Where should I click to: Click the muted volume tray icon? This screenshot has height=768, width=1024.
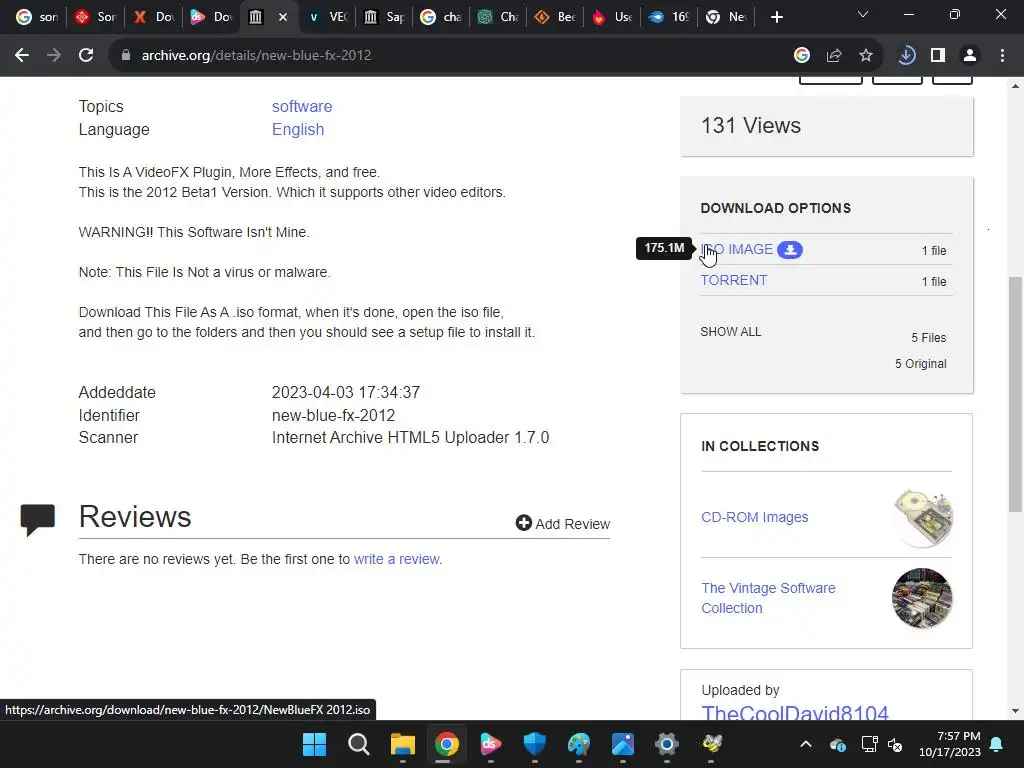pyautogui.click(x=895, y=744)
